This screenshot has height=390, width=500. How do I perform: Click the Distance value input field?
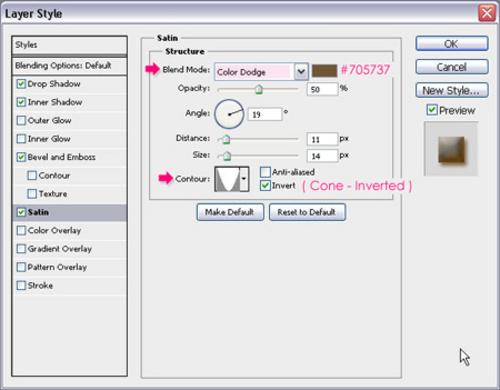click(x=322, y=139)
